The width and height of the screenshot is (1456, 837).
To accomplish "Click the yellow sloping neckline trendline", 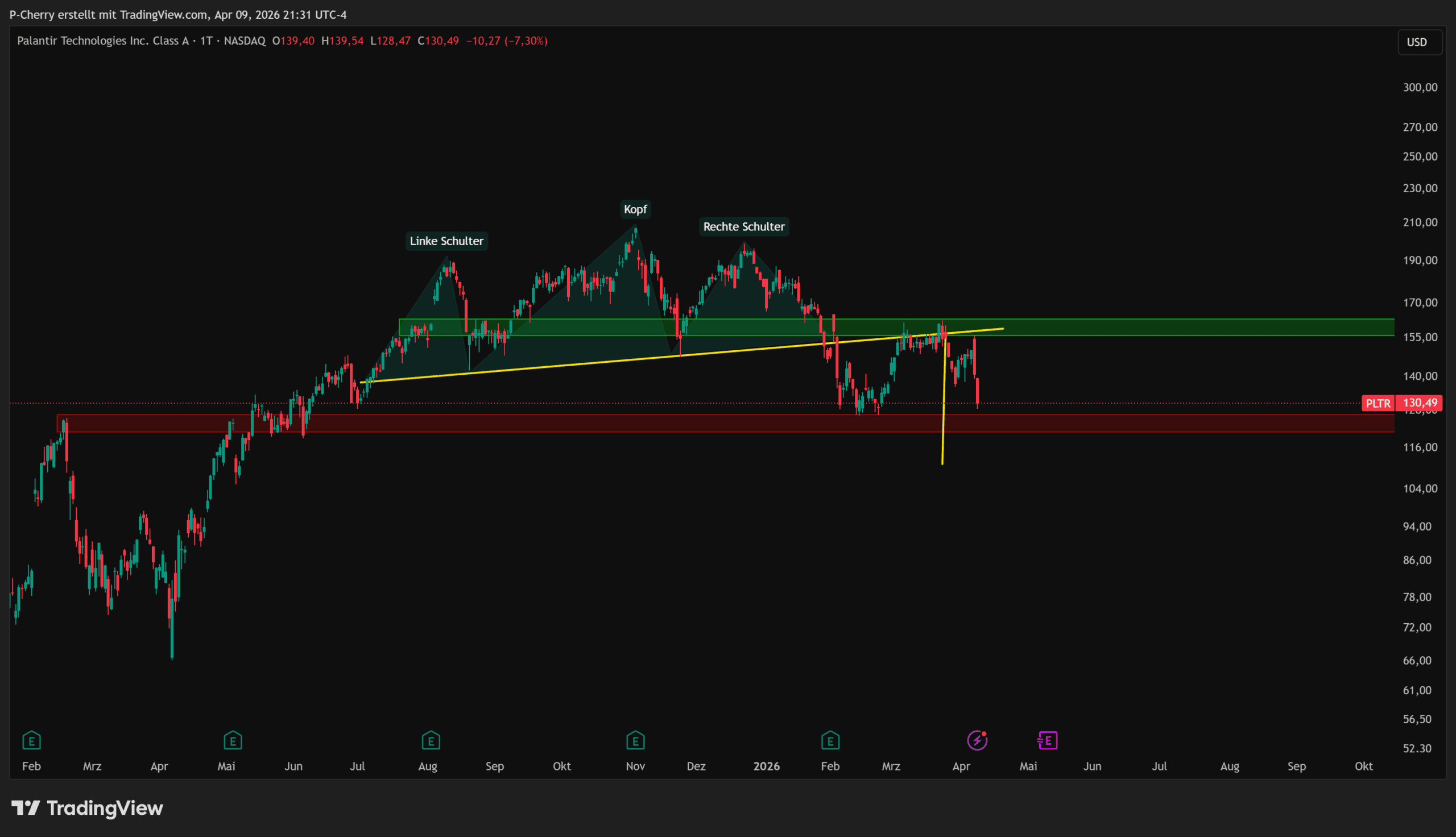I will tap(575, 364).
